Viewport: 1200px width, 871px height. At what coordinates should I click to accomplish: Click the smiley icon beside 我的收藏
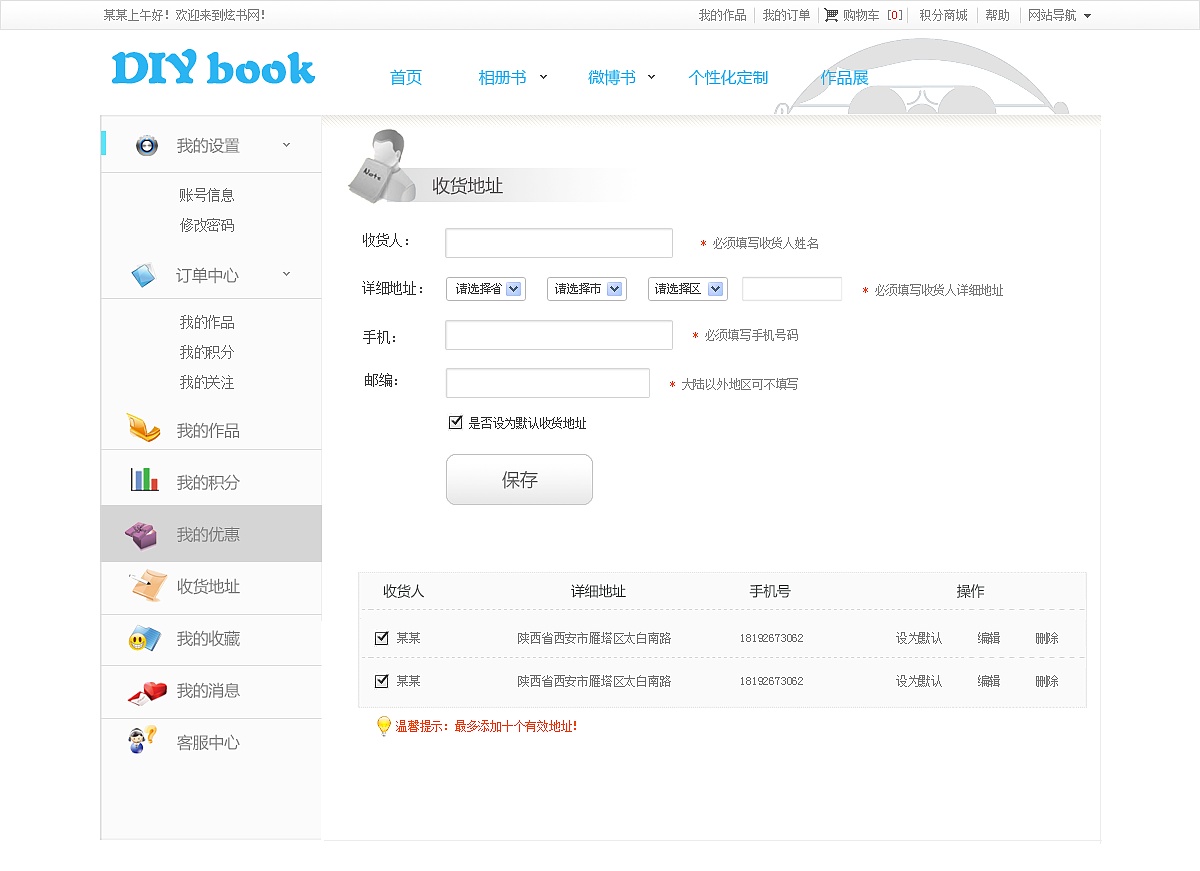click(144, 639)
